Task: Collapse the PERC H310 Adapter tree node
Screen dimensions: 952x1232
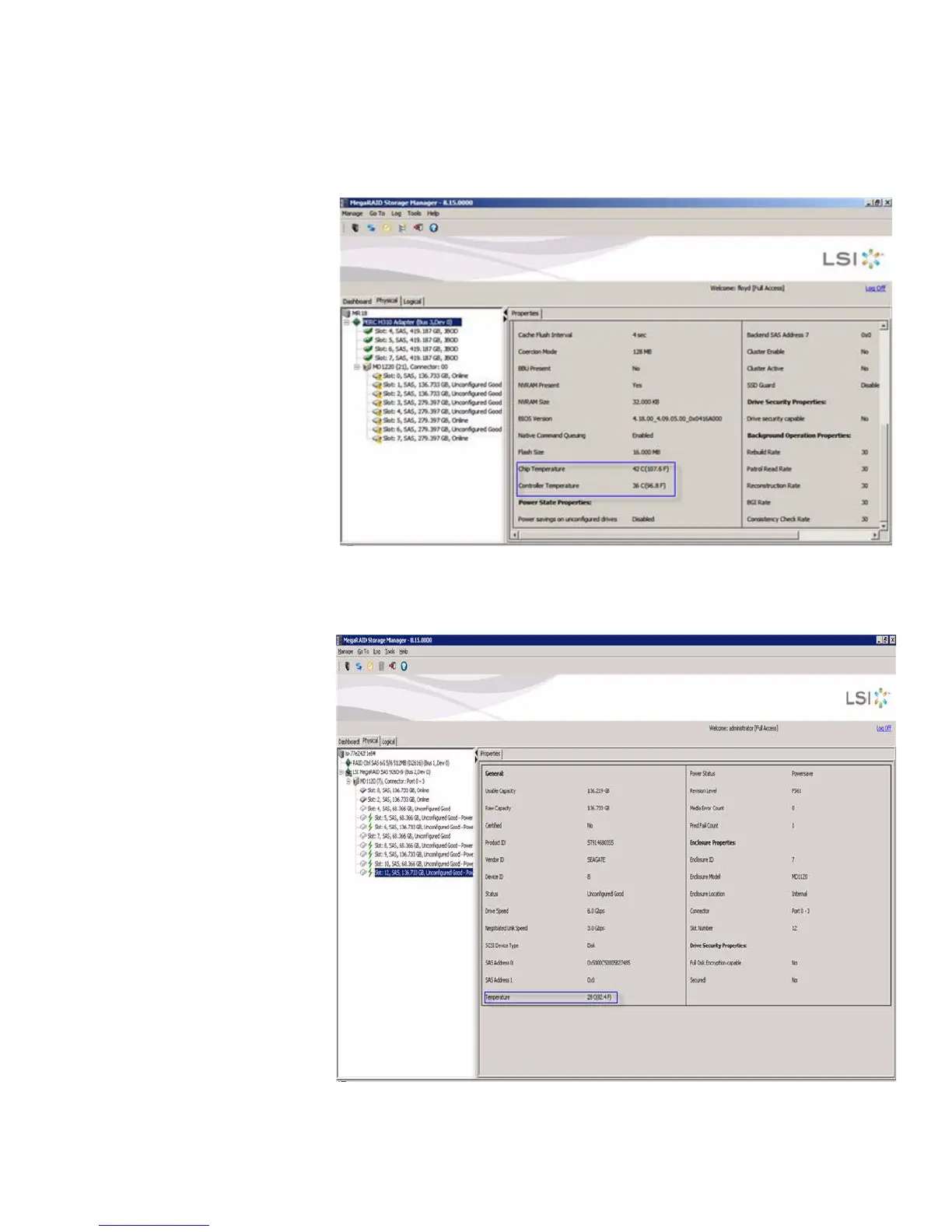Action: pos(347,322)
